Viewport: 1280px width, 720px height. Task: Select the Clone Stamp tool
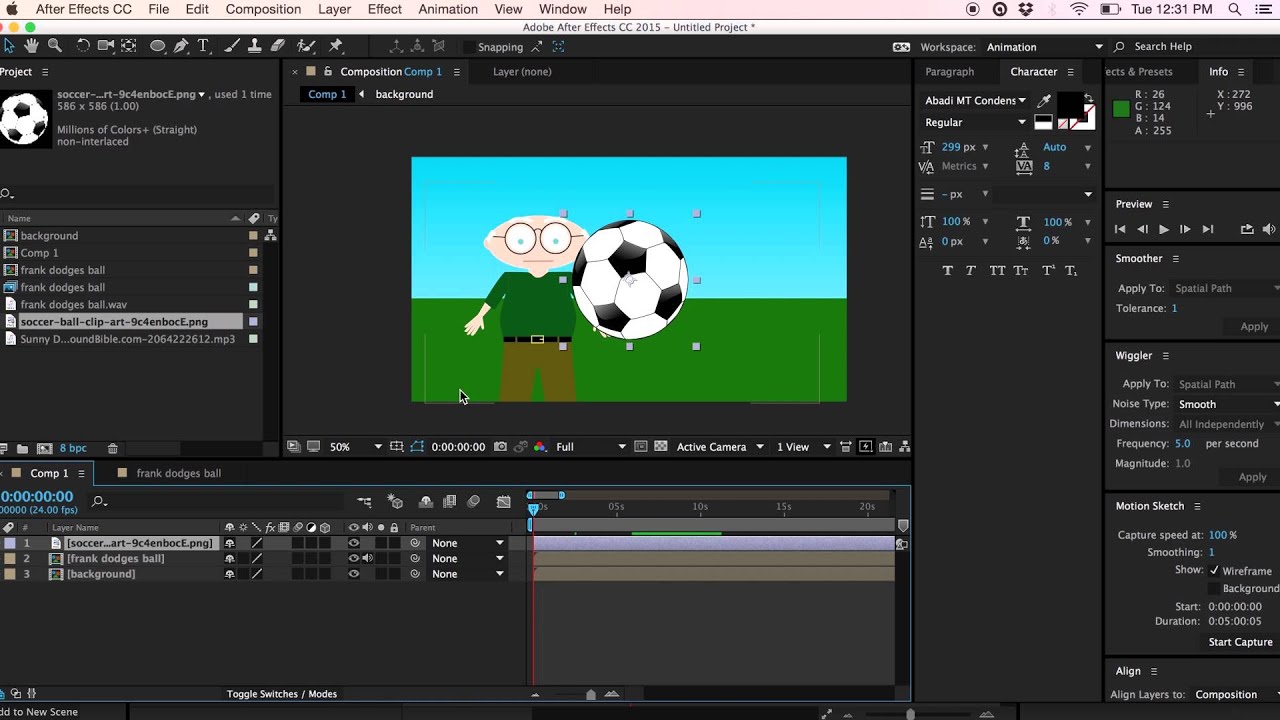(x=254, y=46)
